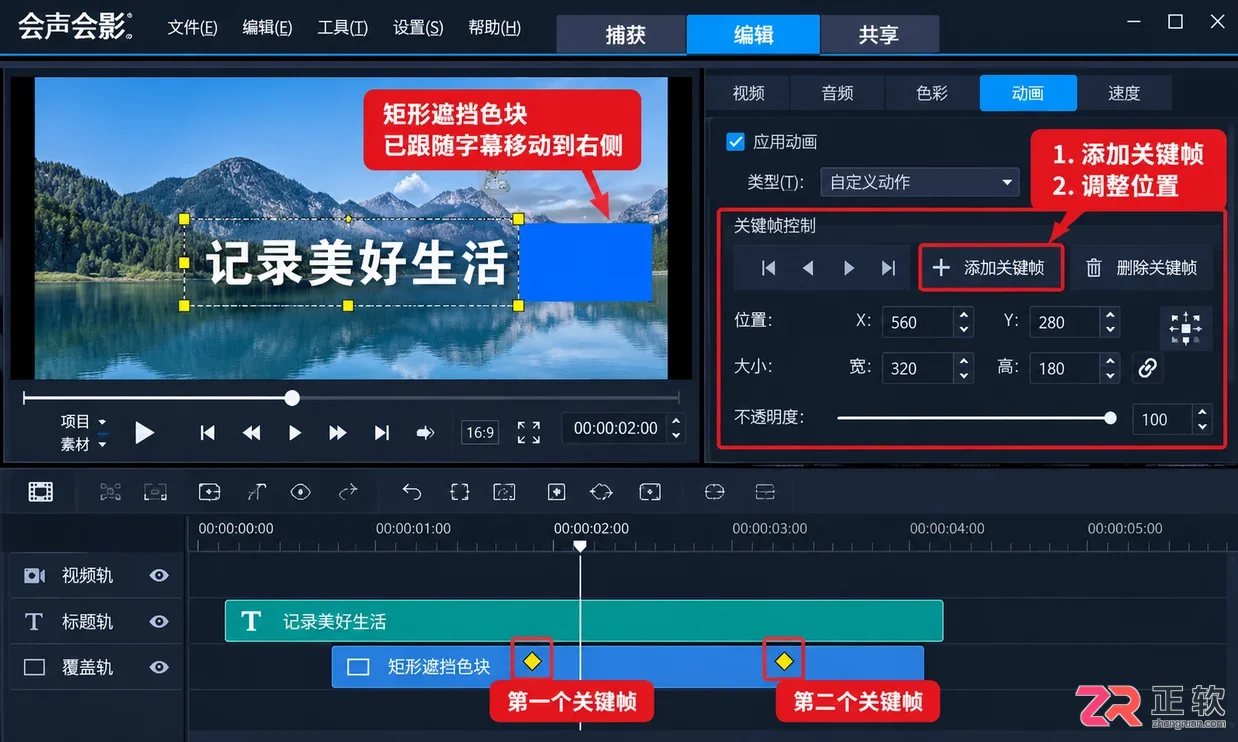Viewport: 1238px width, 742px height.
Task: Click the timecode stepper arrows
Action: click(x=676, y=428)
